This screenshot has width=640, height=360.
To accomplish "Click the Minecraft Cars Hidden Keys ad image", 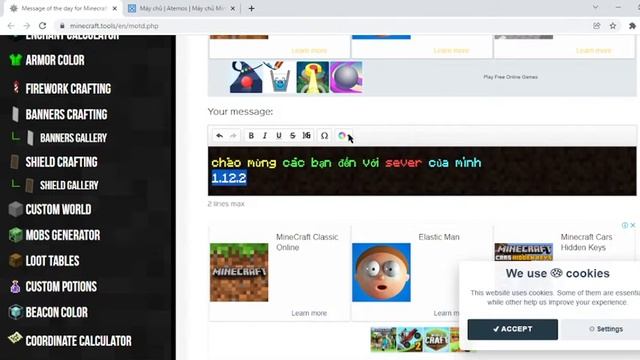I will [524, 252].
